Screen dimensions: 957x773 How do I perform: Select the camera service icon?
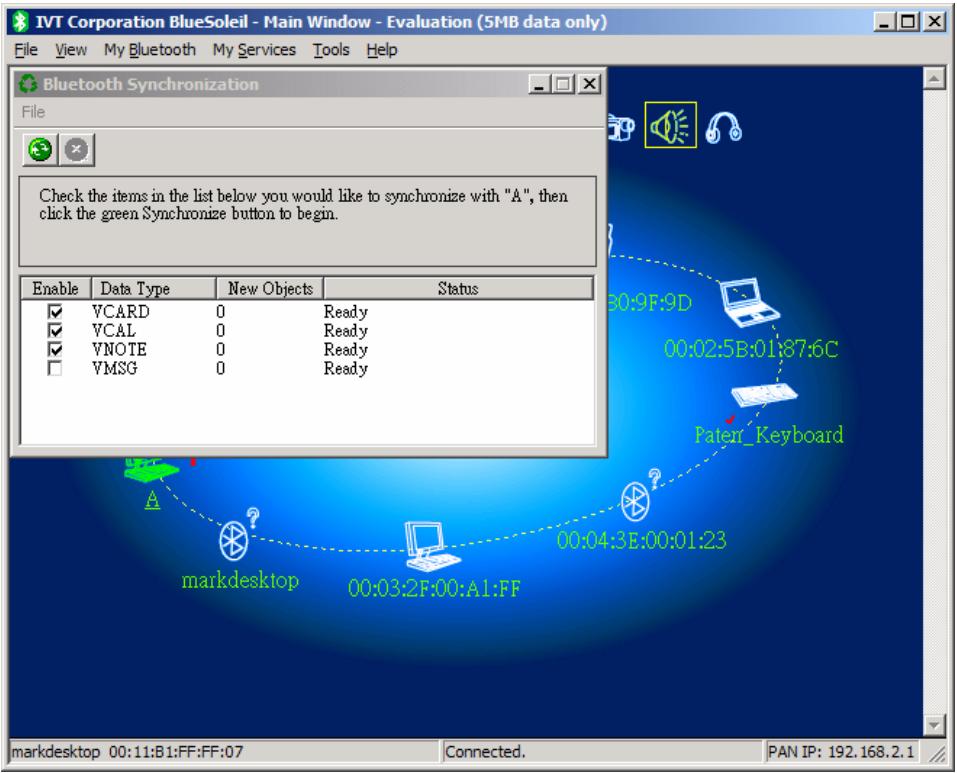pyautogui.click(x=621, y=127)
